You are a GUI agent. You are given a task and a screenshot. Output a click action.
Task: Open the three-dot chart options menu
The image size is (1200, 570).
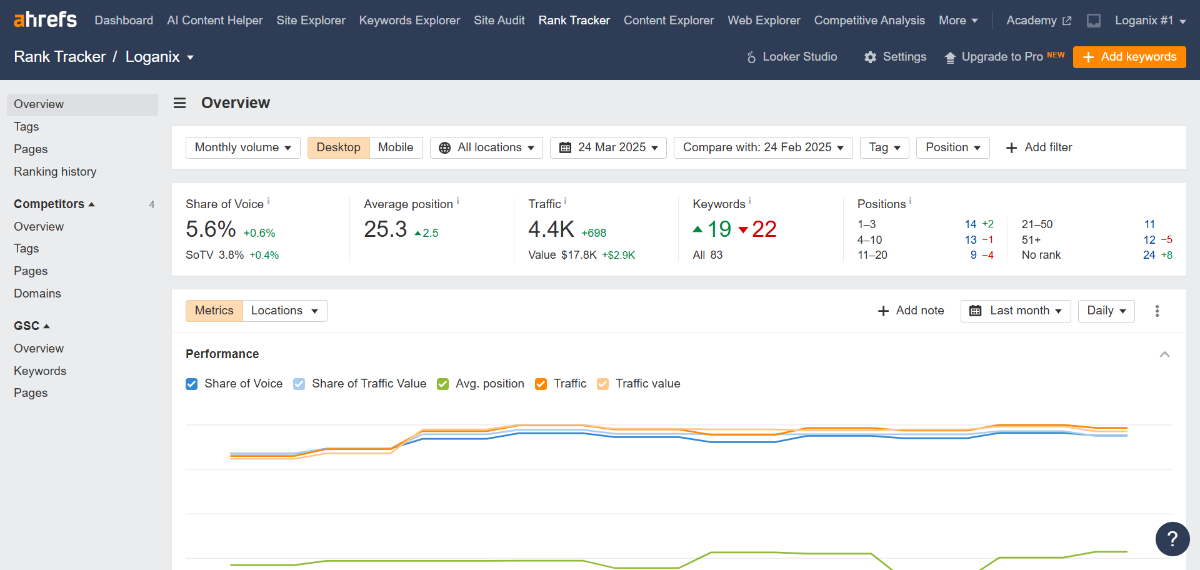[x=1157, y=311]
